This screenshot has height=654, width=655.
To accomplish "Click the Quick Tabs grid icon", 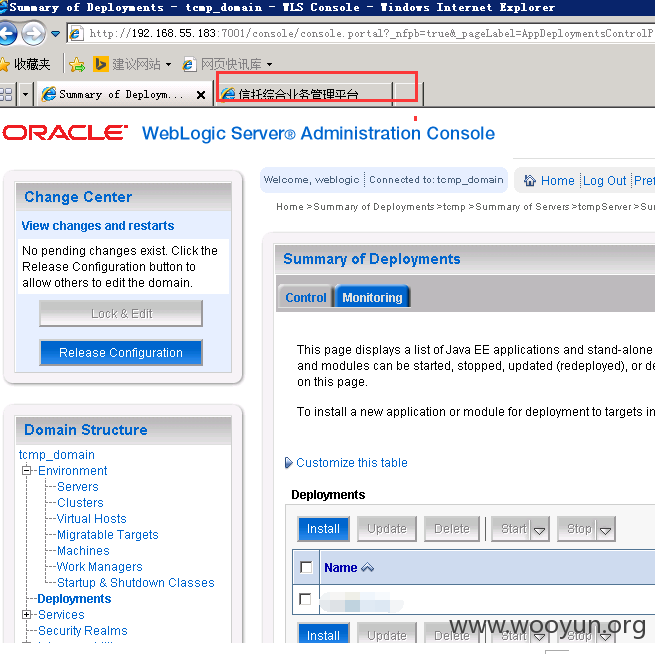I will (x=7, y=94).
